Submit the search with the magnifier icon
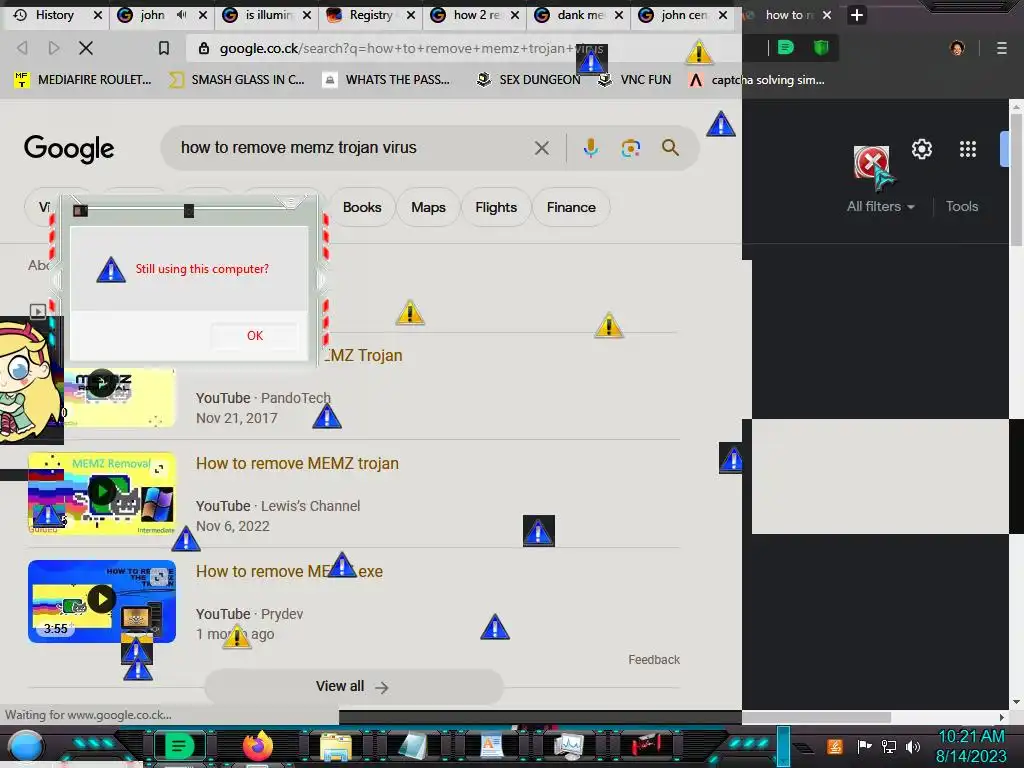The width and height of the screenshot is (1024, 768). pyautogui.click(x=670, y=148)
